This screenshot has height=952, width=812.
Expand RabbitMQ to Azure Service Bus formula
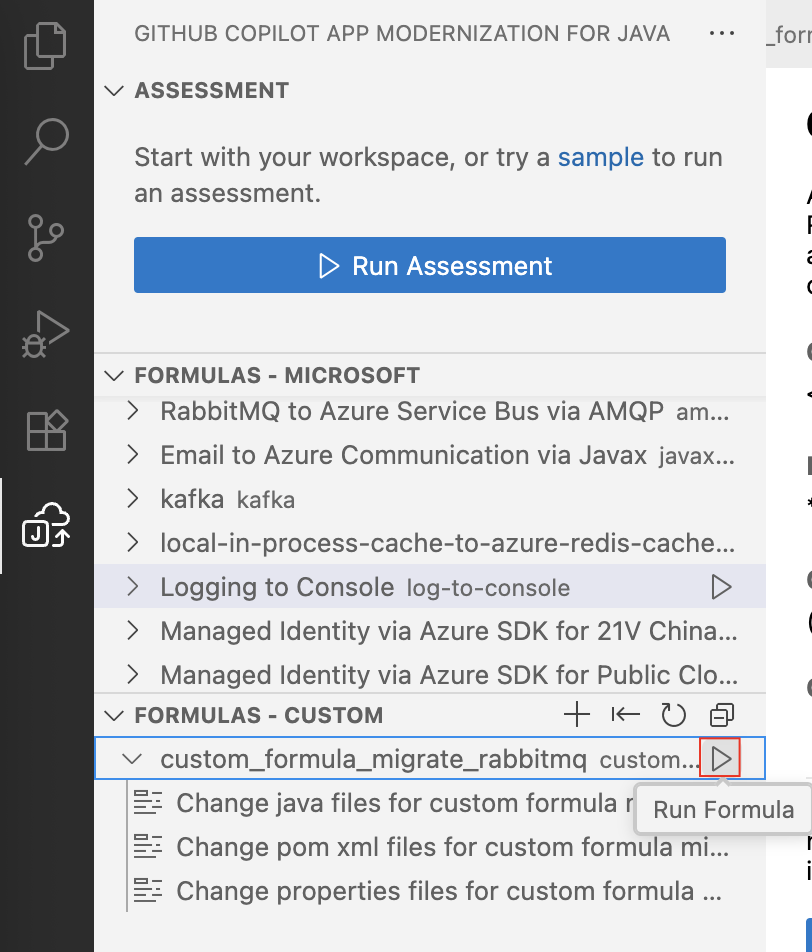pyautogui.click(x=132, y=411)
